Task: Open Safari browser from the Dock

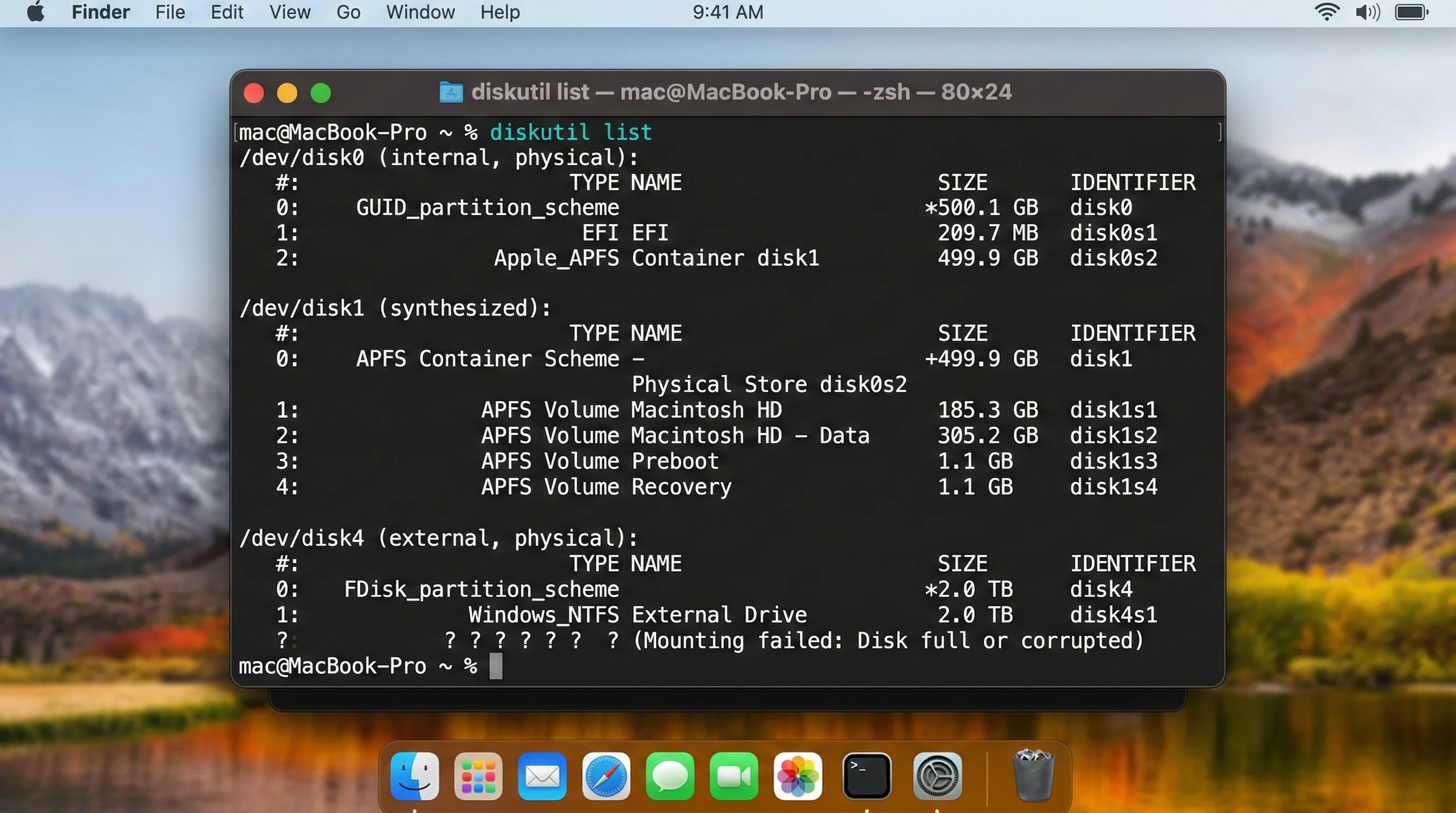Action: tap(606, 776)
